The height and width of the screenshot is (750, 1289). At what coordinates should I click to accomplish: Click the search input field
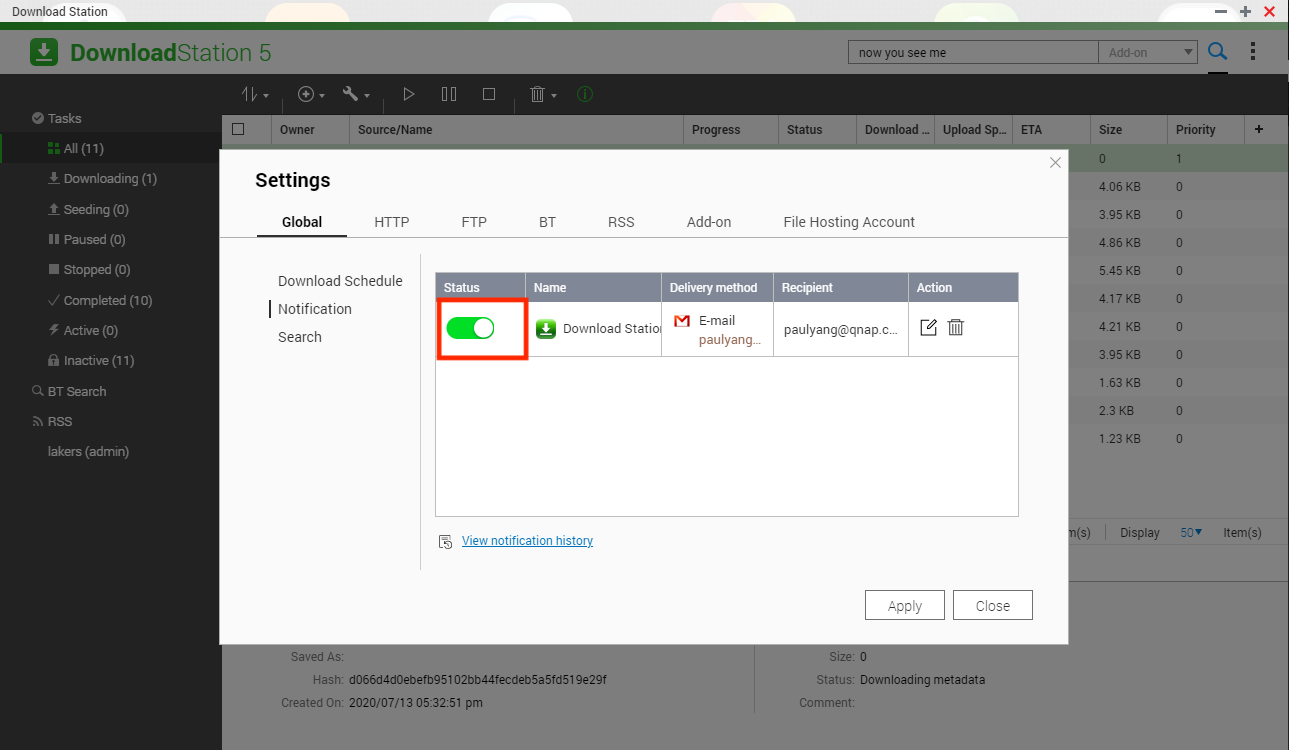pos(972,53)
